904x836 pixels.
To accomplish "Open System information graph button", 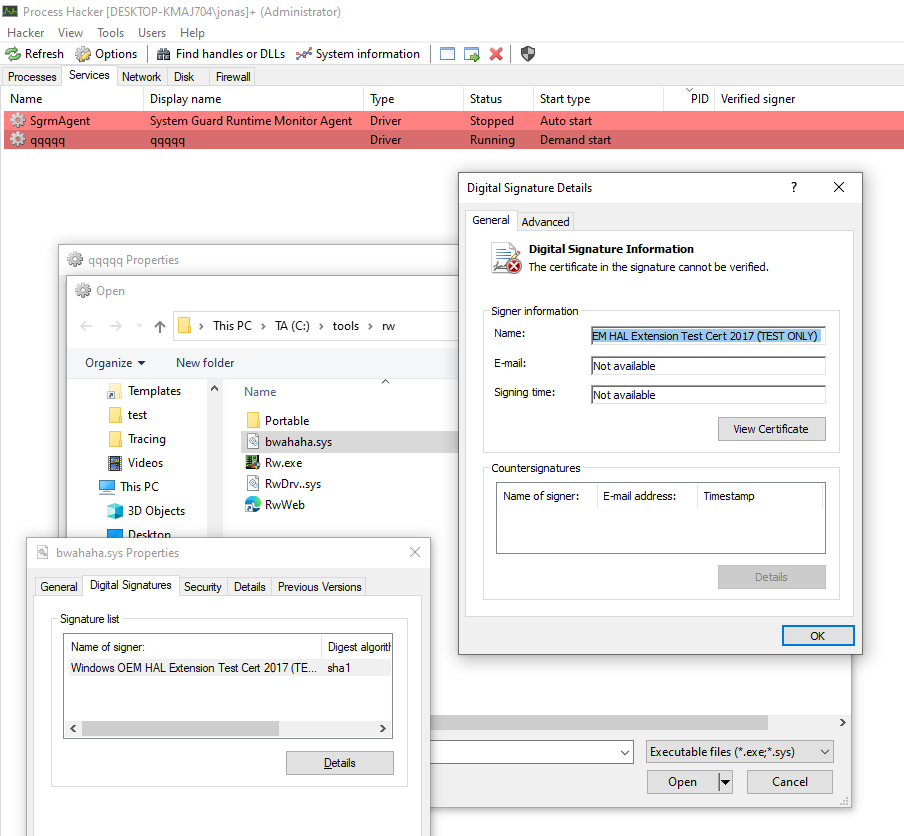I will click(x=358, y=54).
